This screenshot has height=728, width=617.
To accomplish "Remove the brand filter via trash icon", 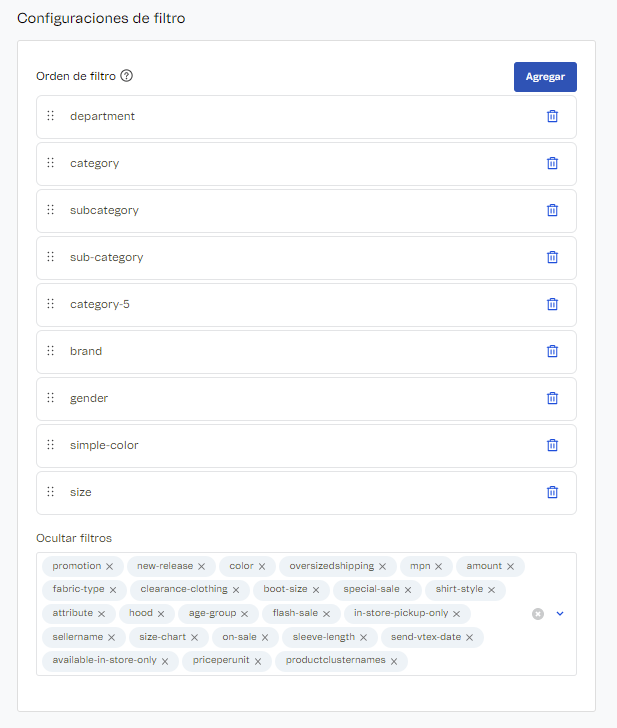I will tap(552, 352).
